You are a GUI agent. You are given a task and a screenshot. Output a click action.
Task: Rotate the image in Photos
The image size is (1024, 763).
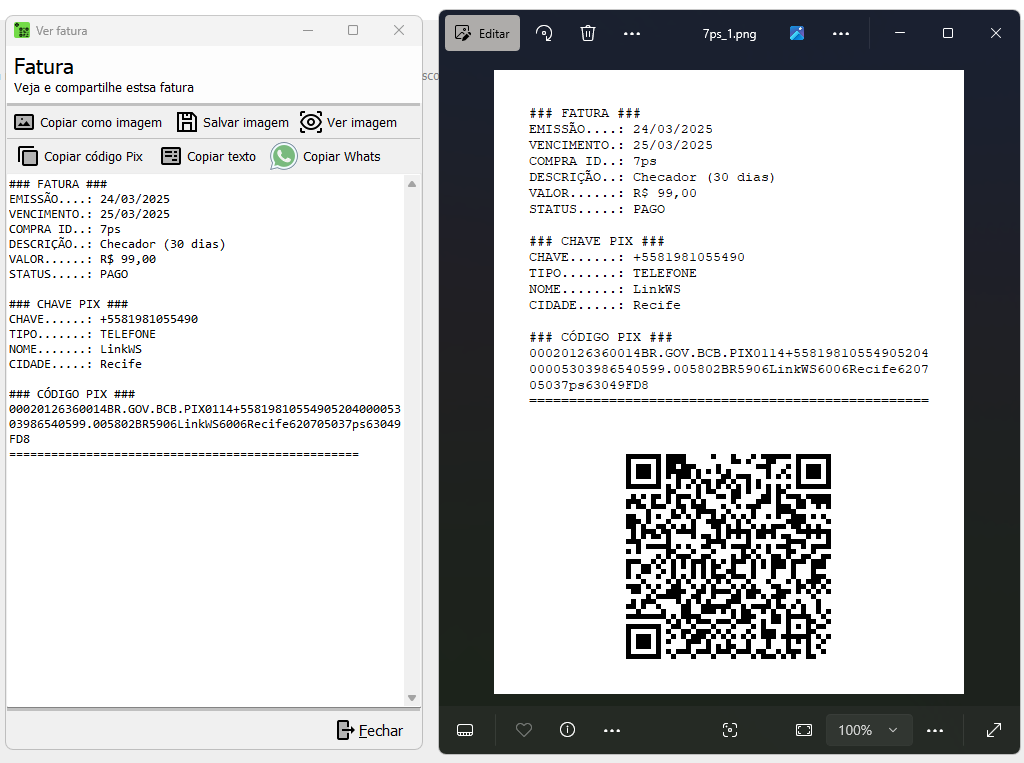click(544, 33)
